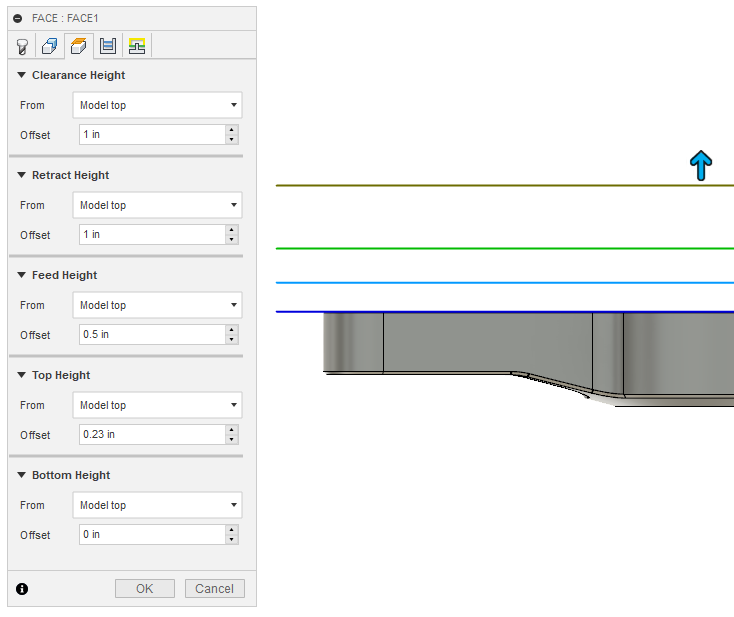Open Clearance Height From dropdown

click(157, 105)
